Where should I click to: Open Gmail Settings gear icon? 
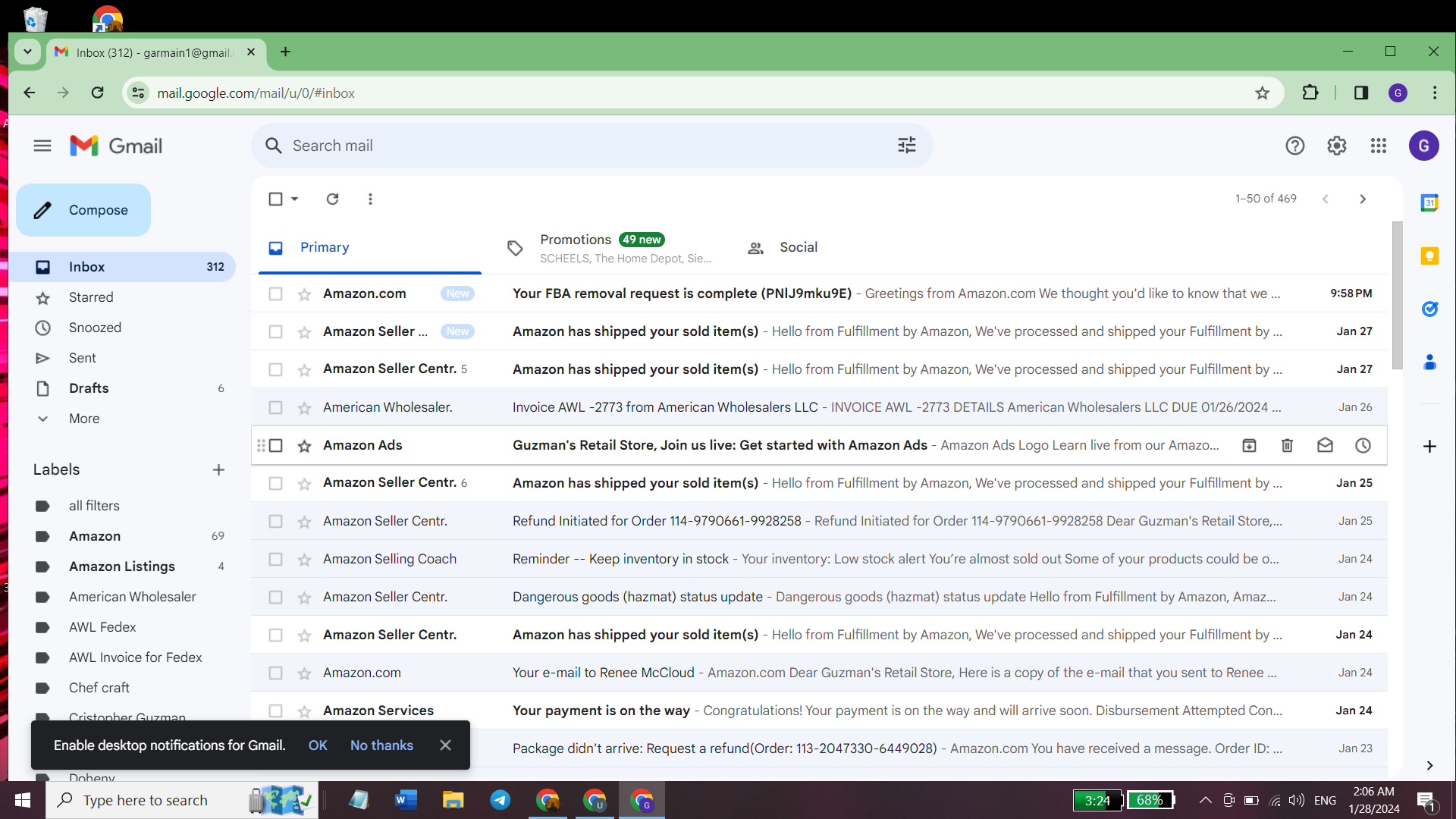click(1336, 146)
